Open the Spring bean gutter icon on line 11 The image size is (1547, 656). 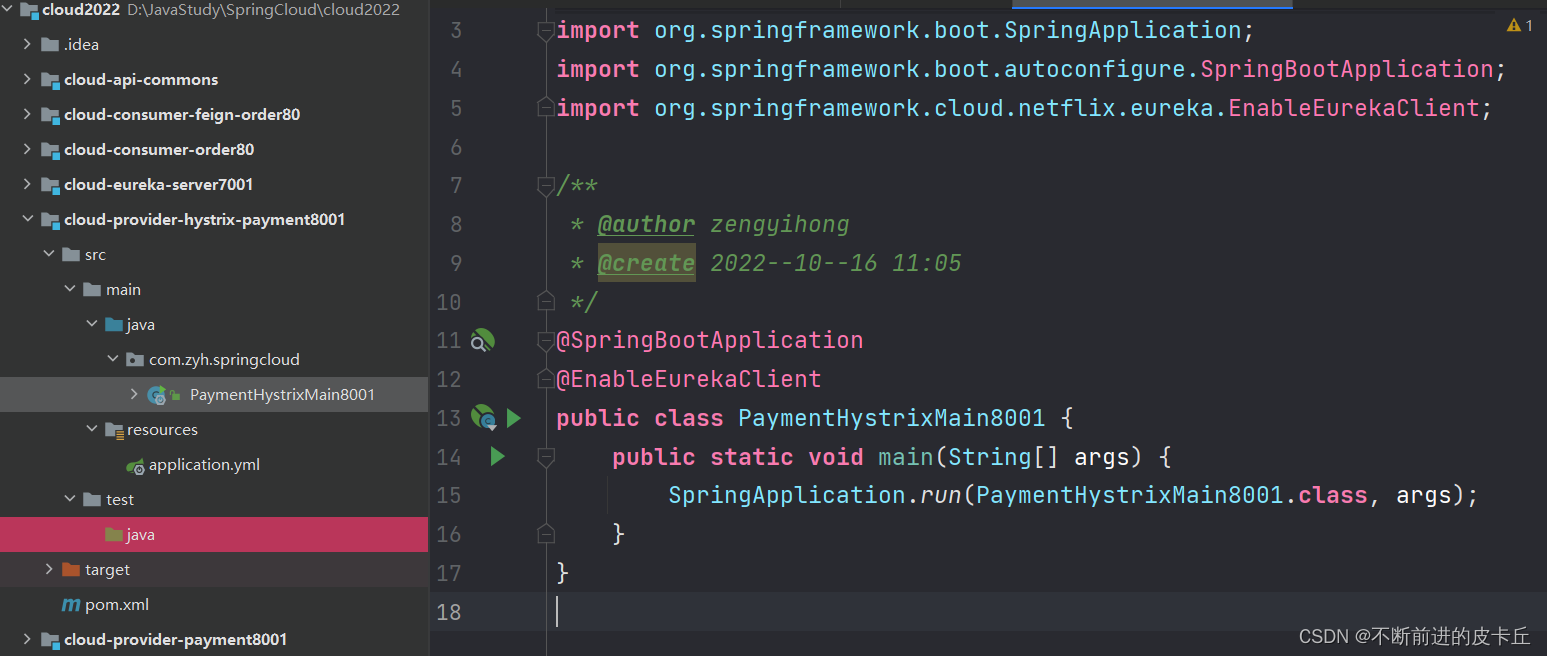pyautogui.click(x=483, y=340)
